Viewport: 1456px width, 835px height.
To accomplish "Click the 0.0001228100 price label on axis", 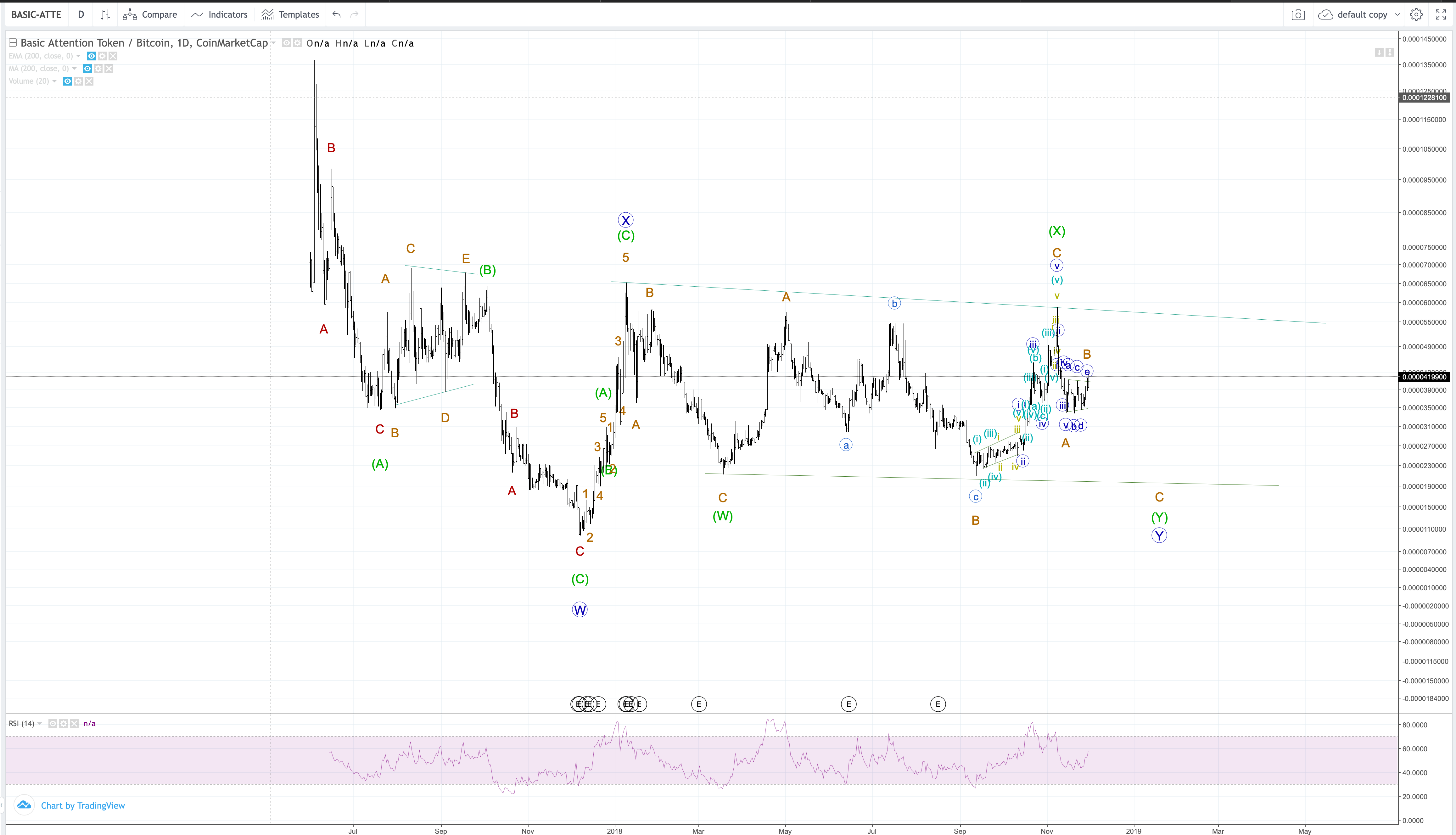I will (1425, 98).
